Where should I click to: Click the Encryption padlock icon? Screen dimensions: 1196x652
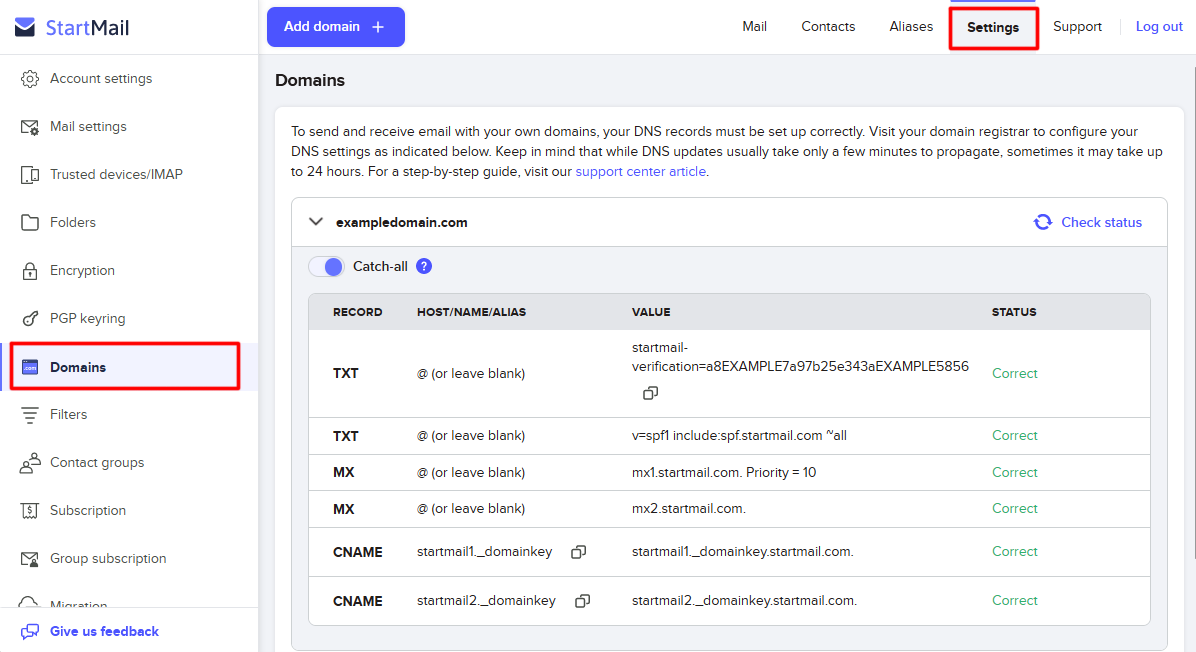[30, 271]
